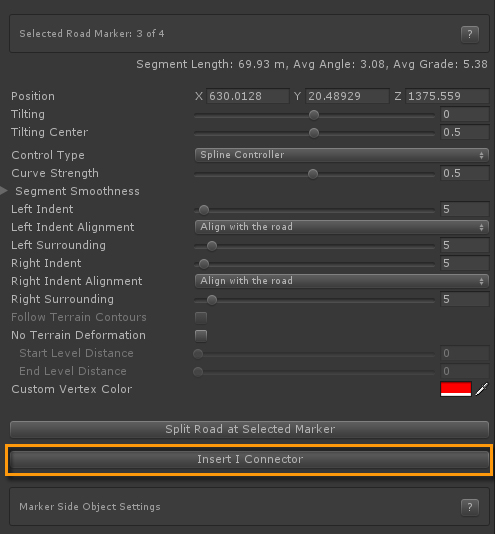
Task: Click the Insert I Connector button
Action: 249,459
